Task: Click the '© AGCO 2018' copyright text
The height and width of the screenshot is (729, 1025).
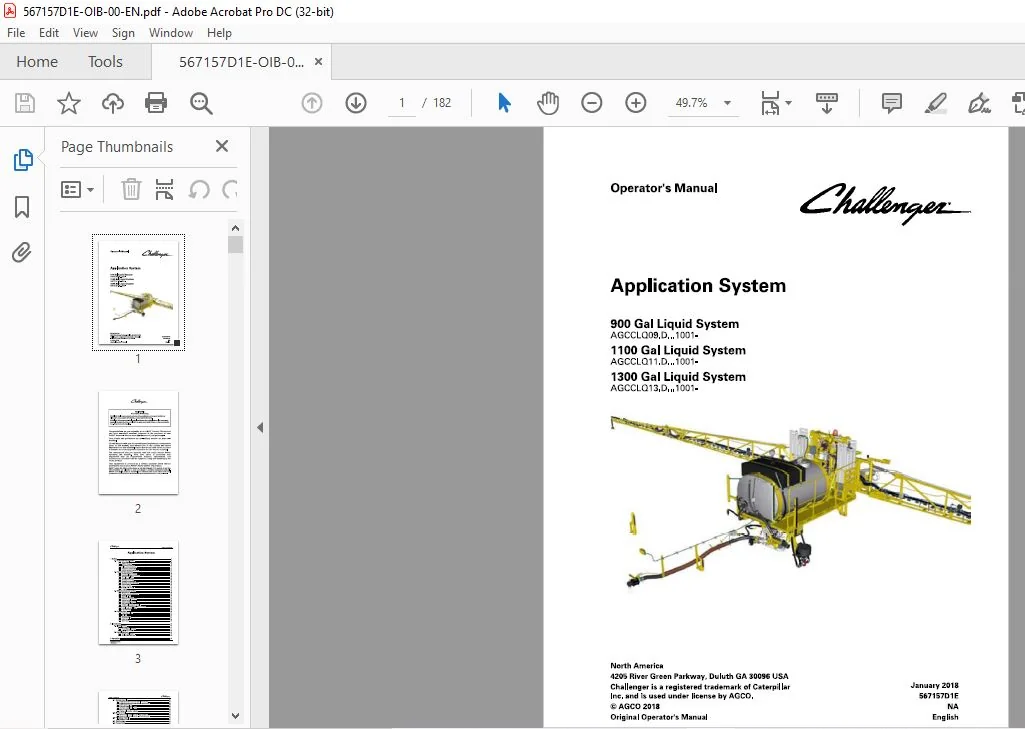Action: click(635, 706)
